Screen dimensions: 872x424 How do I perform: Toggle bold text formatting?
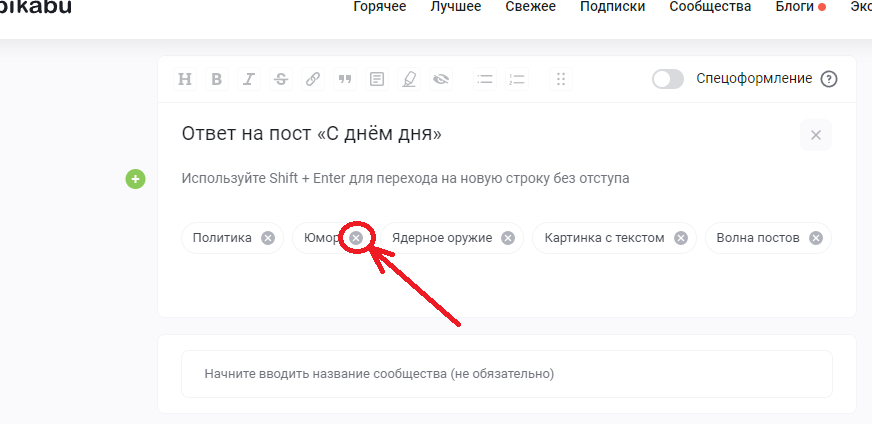tap(216, 80)
